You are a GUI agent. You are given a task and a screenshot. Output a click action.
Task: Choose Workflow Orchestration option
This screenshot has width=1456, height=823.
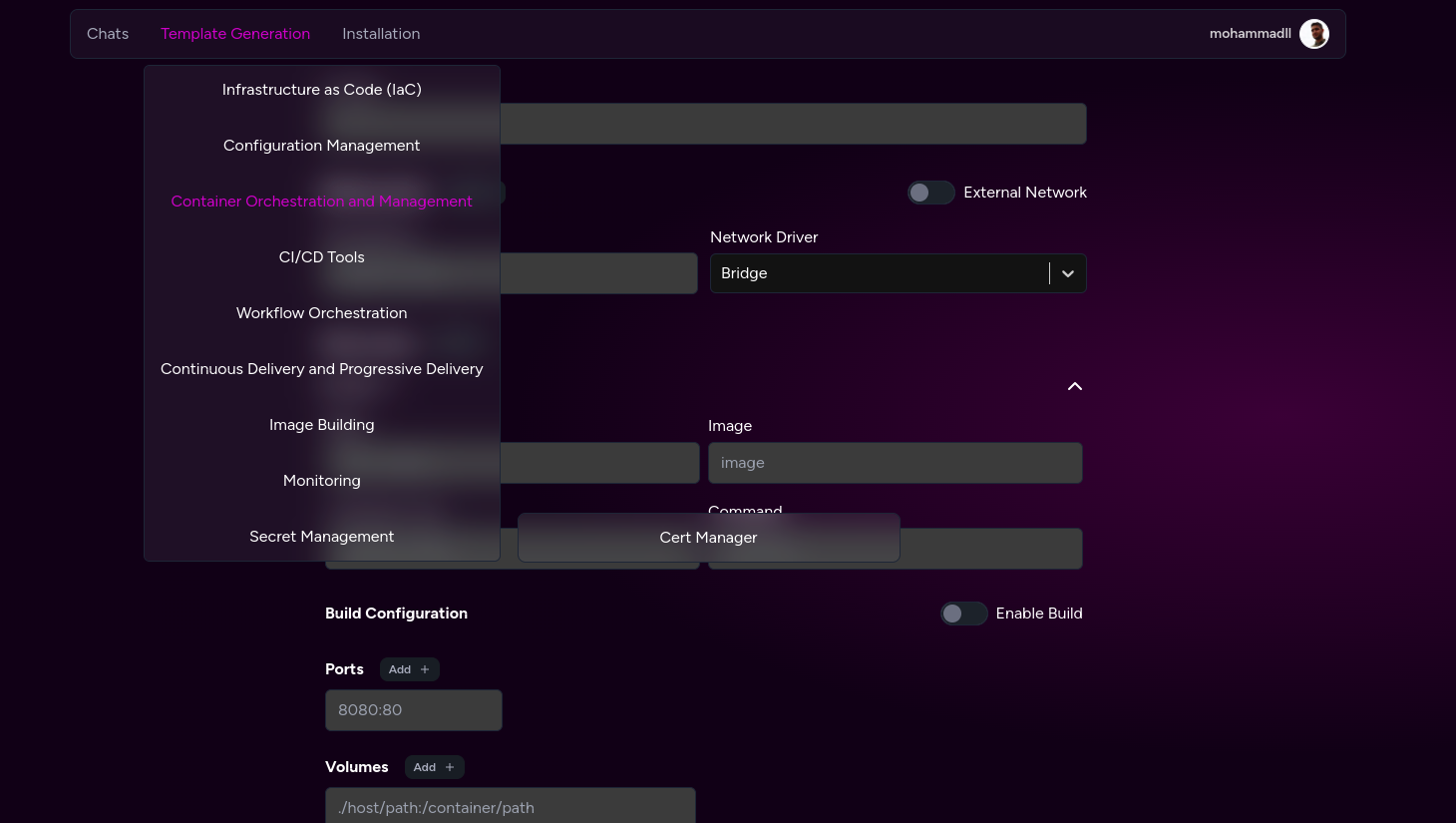321,313
